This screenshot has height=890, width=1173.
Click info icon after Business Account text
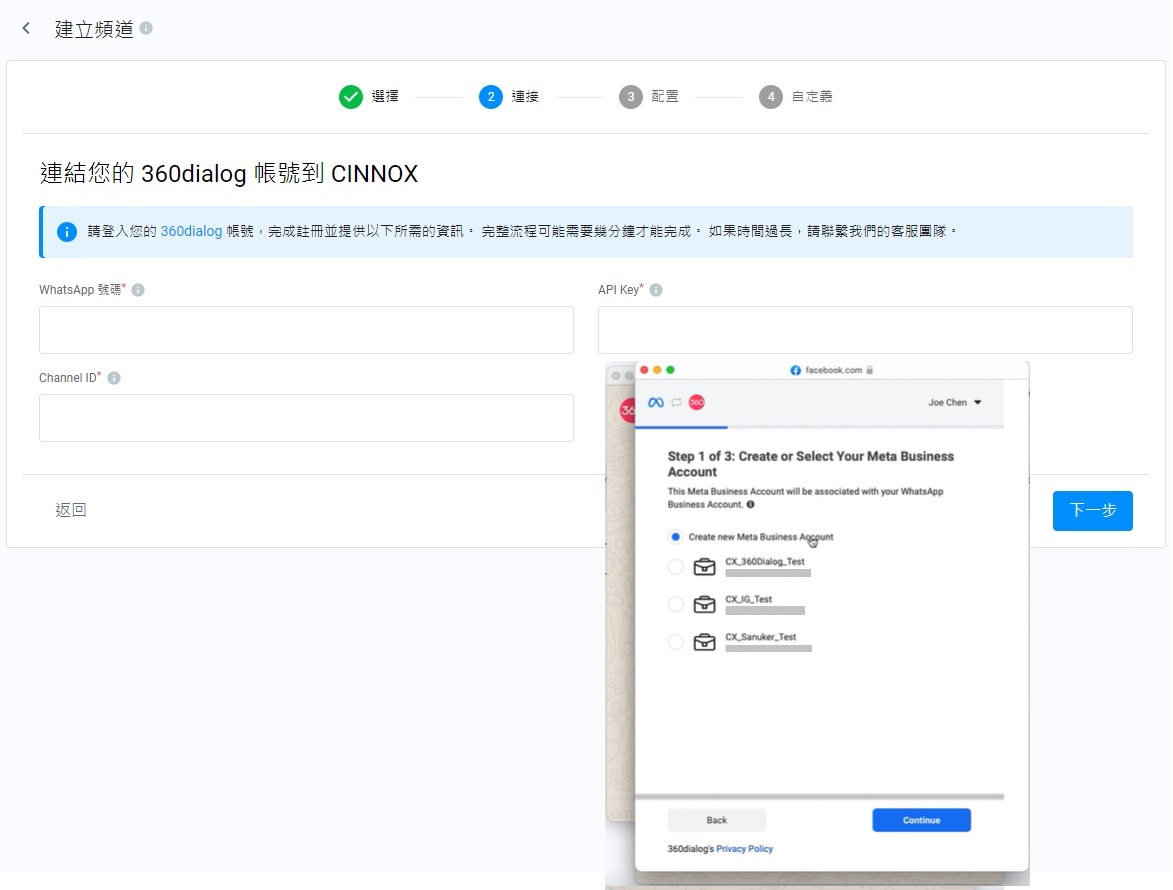[750, 505]
